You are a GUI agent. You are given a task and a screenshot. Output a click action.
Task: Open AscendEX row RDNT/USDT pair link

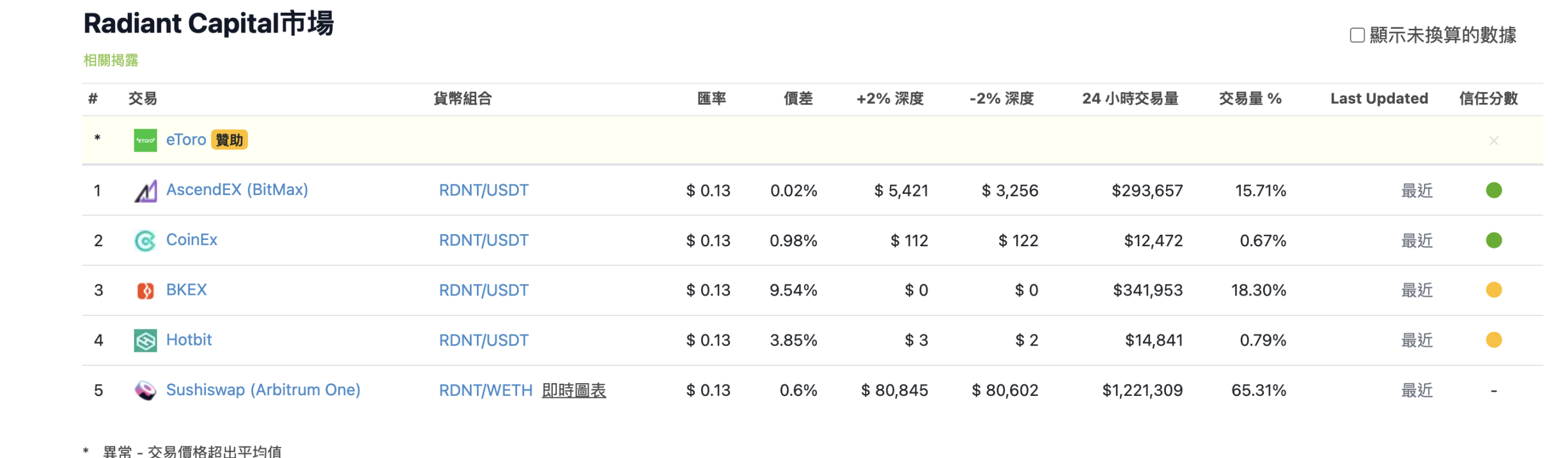point(484,190)
